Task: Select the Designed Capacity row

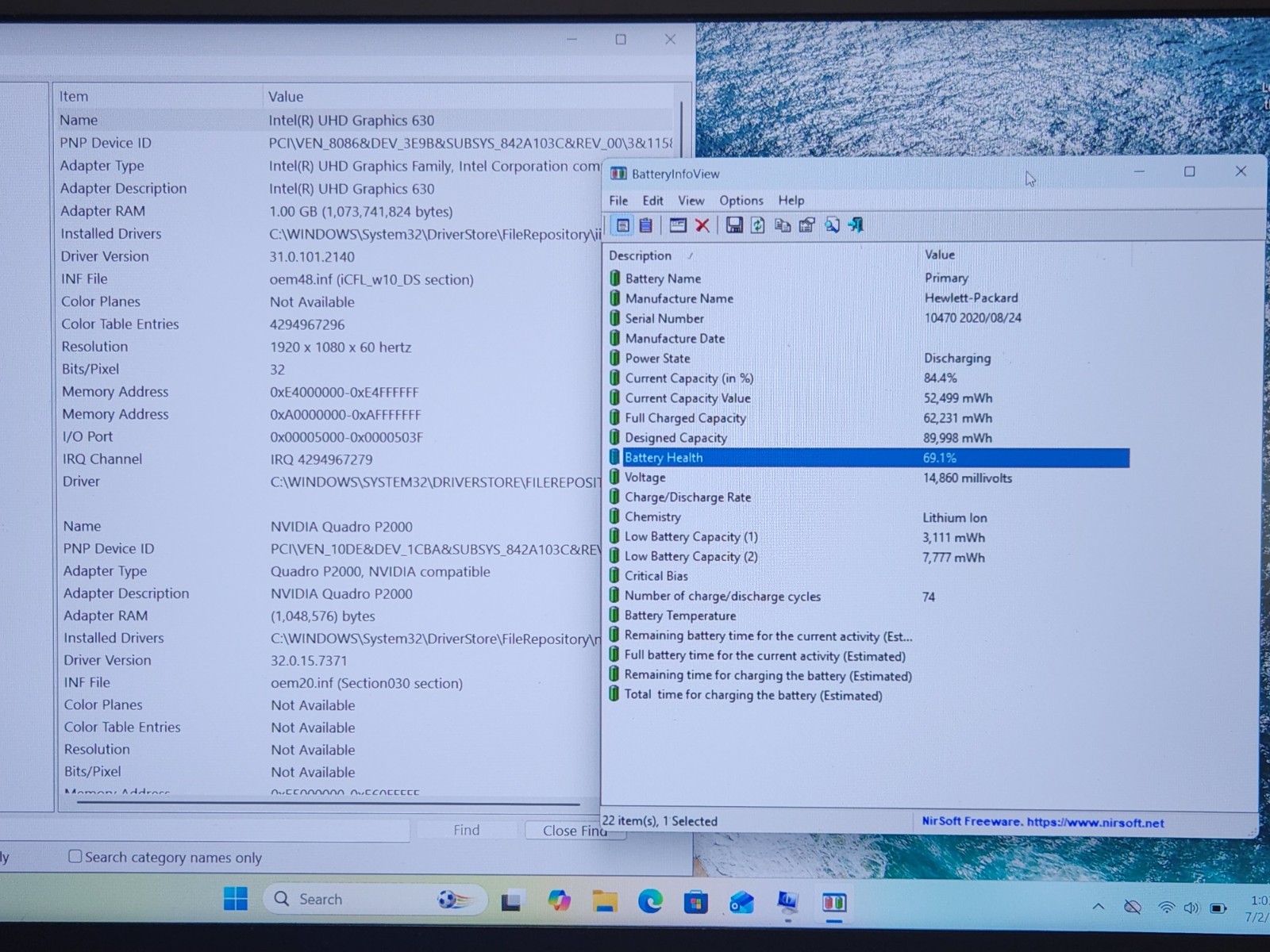Action: point(868,438)
